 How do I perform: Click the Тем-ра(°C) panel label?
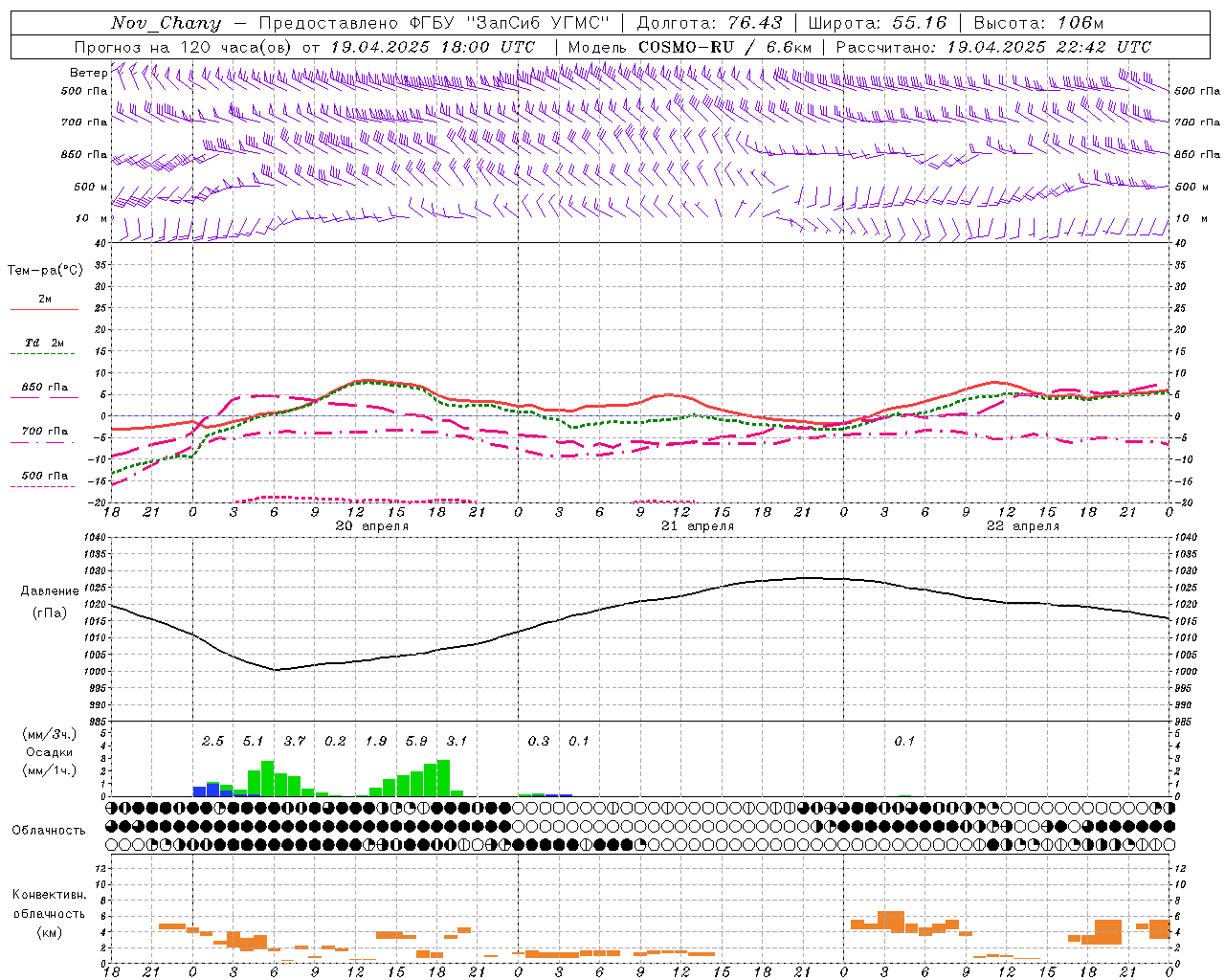pyautogui.click(x=45, y=271)
